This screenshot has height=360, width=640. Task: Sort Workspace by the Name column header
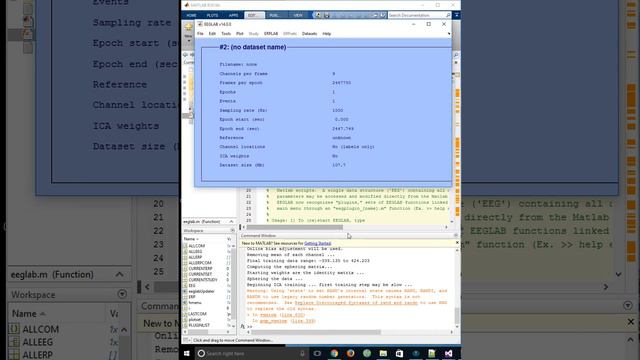tap(191, 239)
